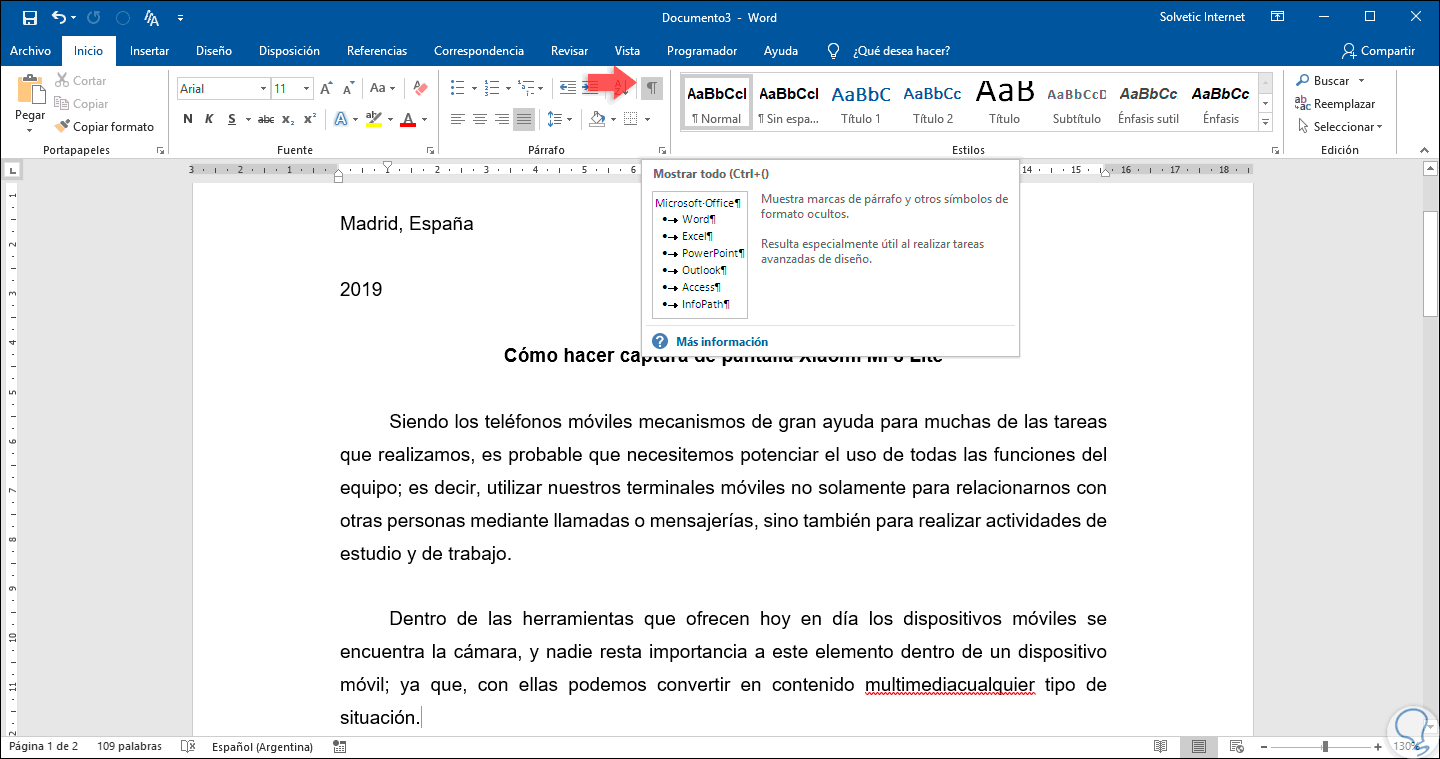Open the Insertar ribbon tab

(x=149, y=51)
